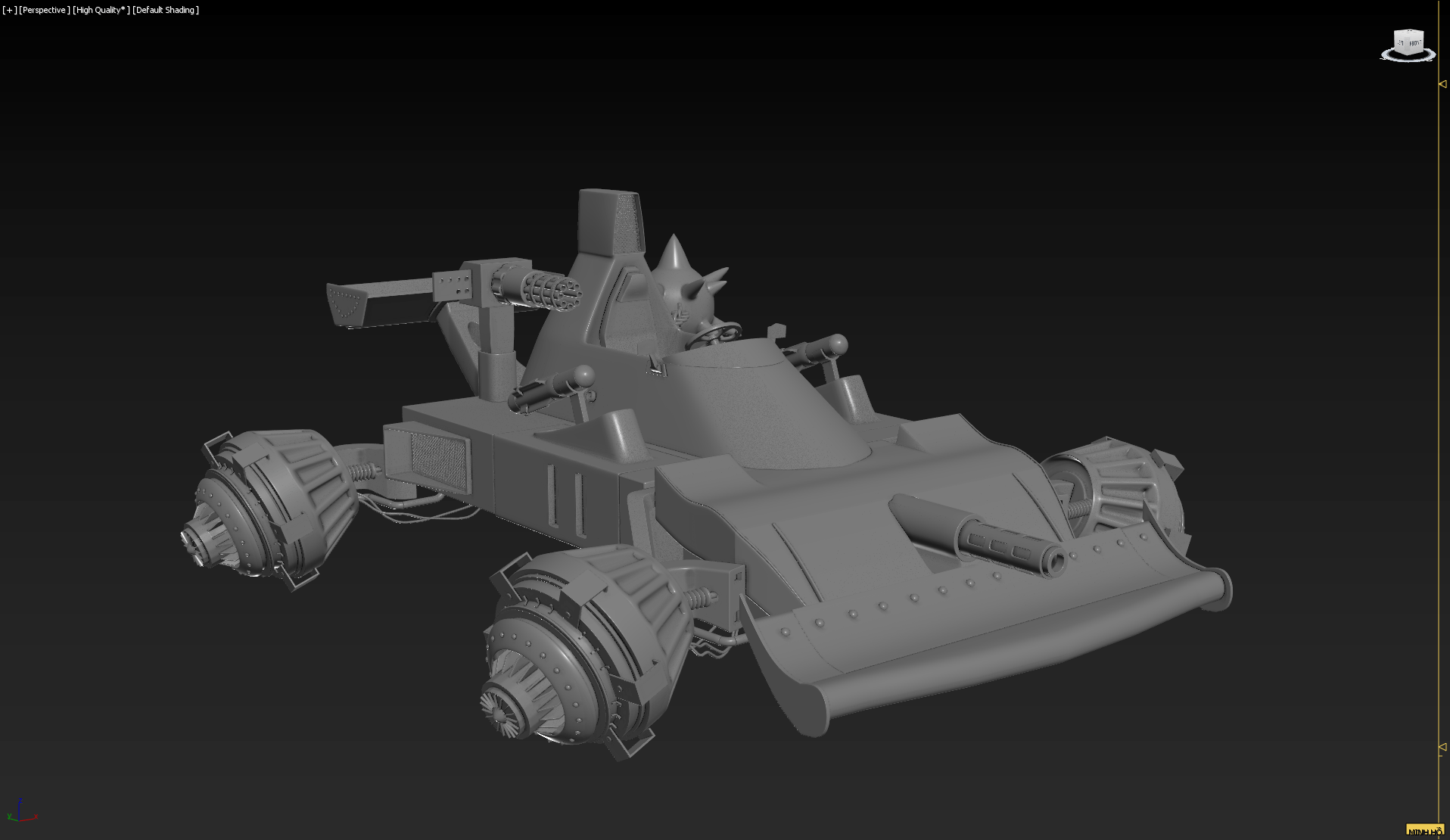Open the [+] general viewport menu
Screen dimensions: 1450x840
click(x=9, y=10)
